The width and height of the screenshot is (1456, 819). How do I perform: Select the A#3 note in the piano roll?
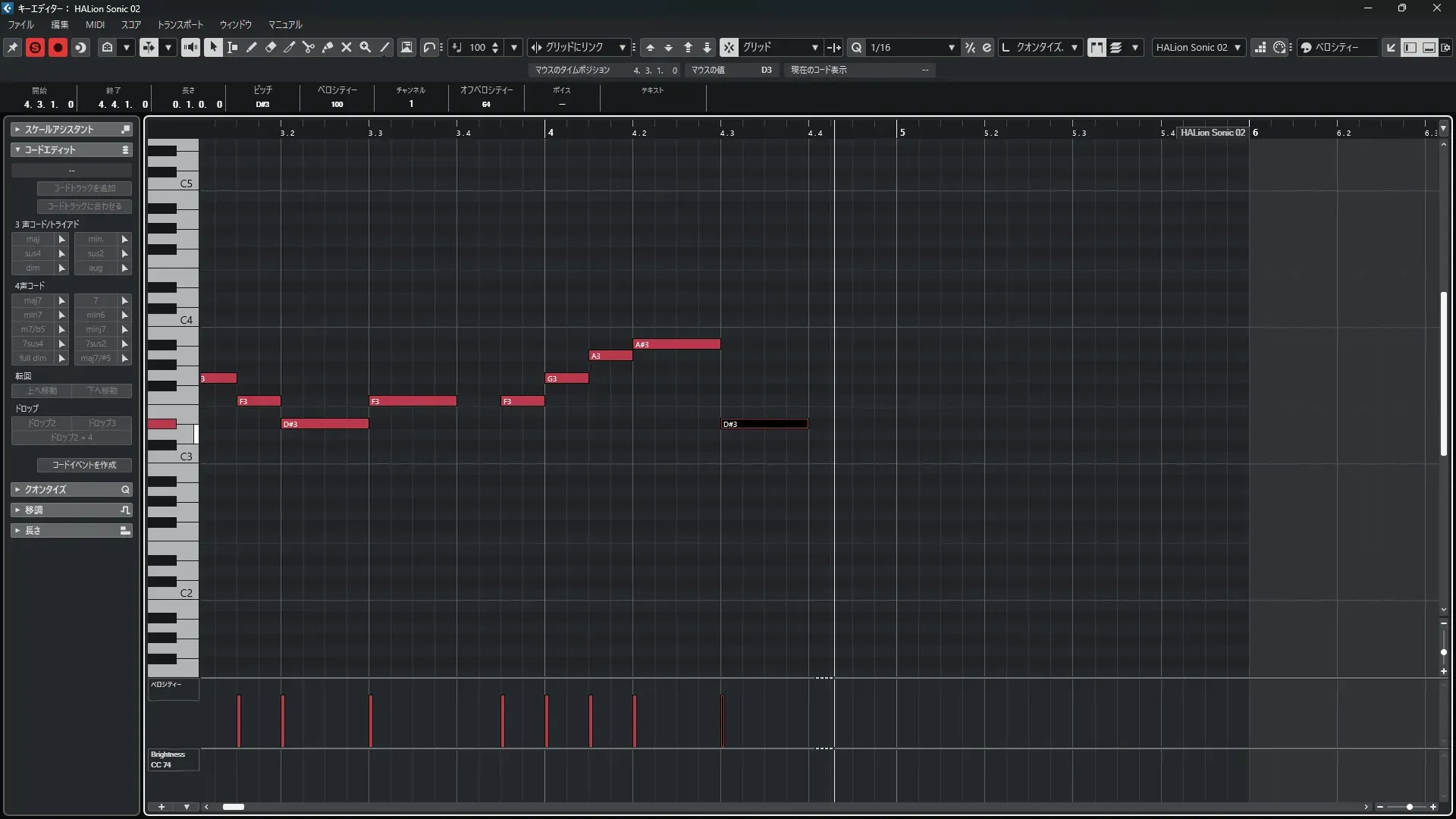[x=676, y=344]
